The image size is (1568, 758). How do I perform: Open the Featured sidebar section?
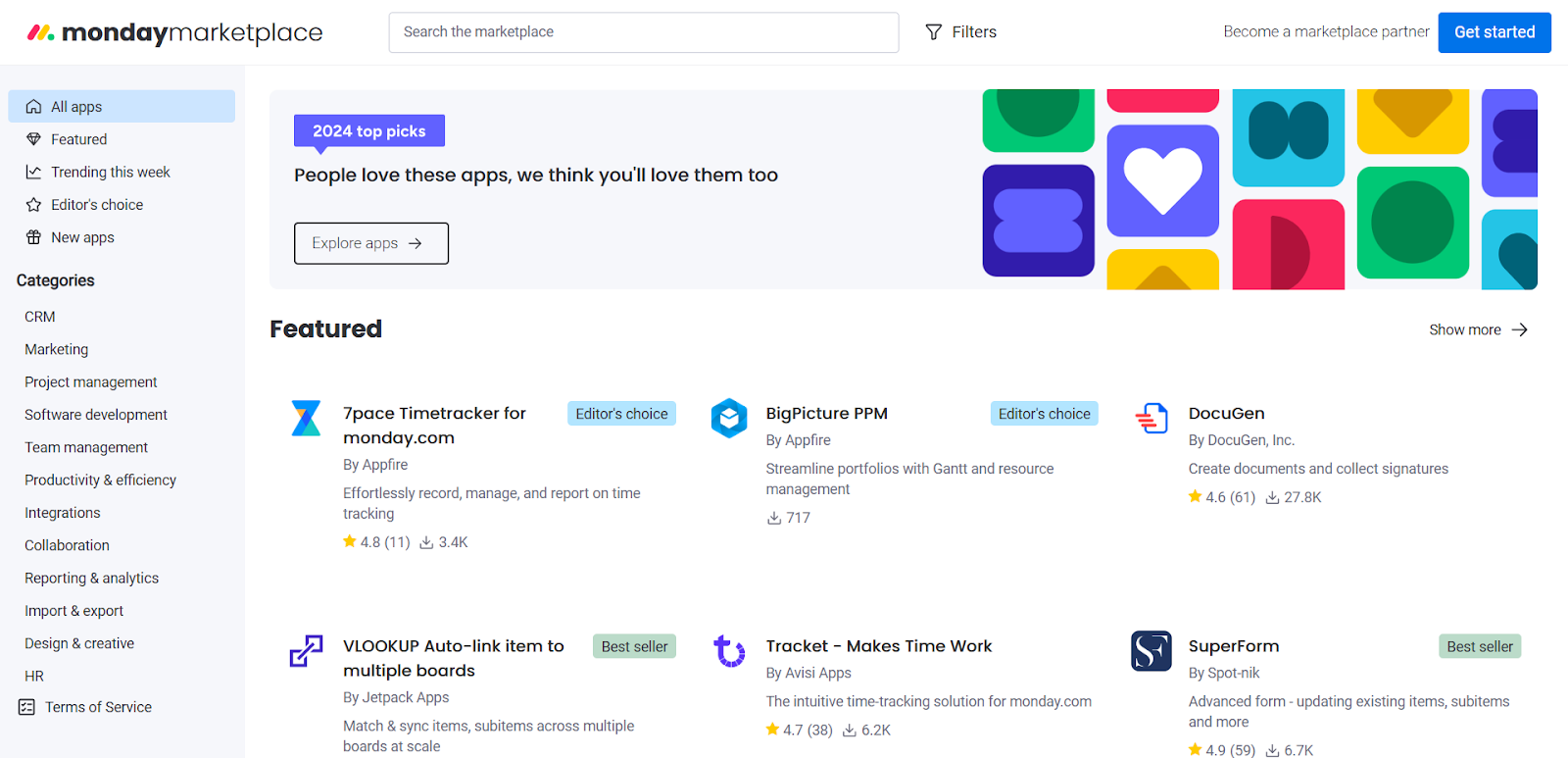click(x=78, y=139)
